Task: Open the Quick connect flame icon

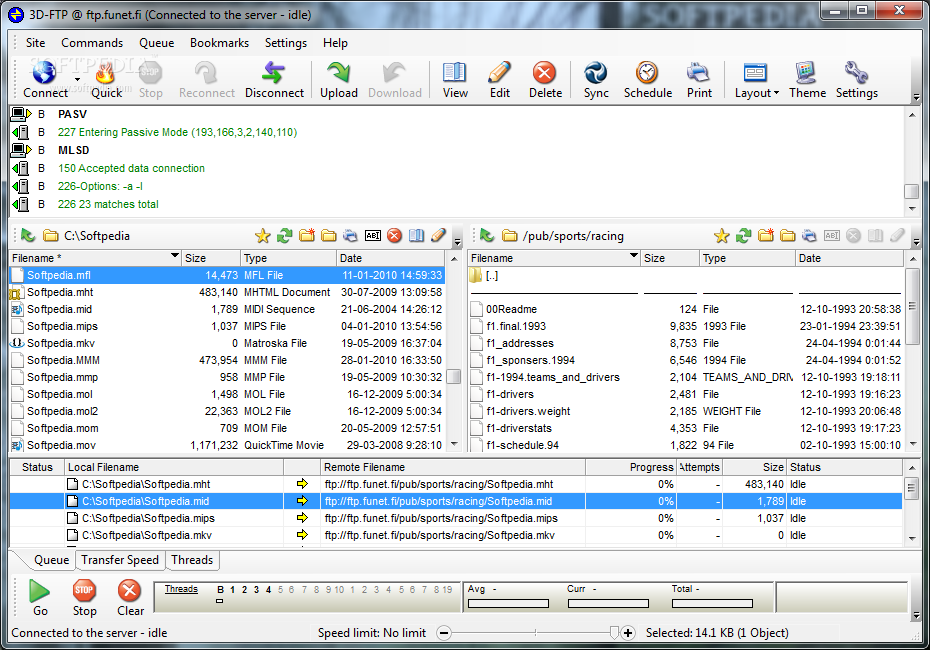Action: click(106, 73)
